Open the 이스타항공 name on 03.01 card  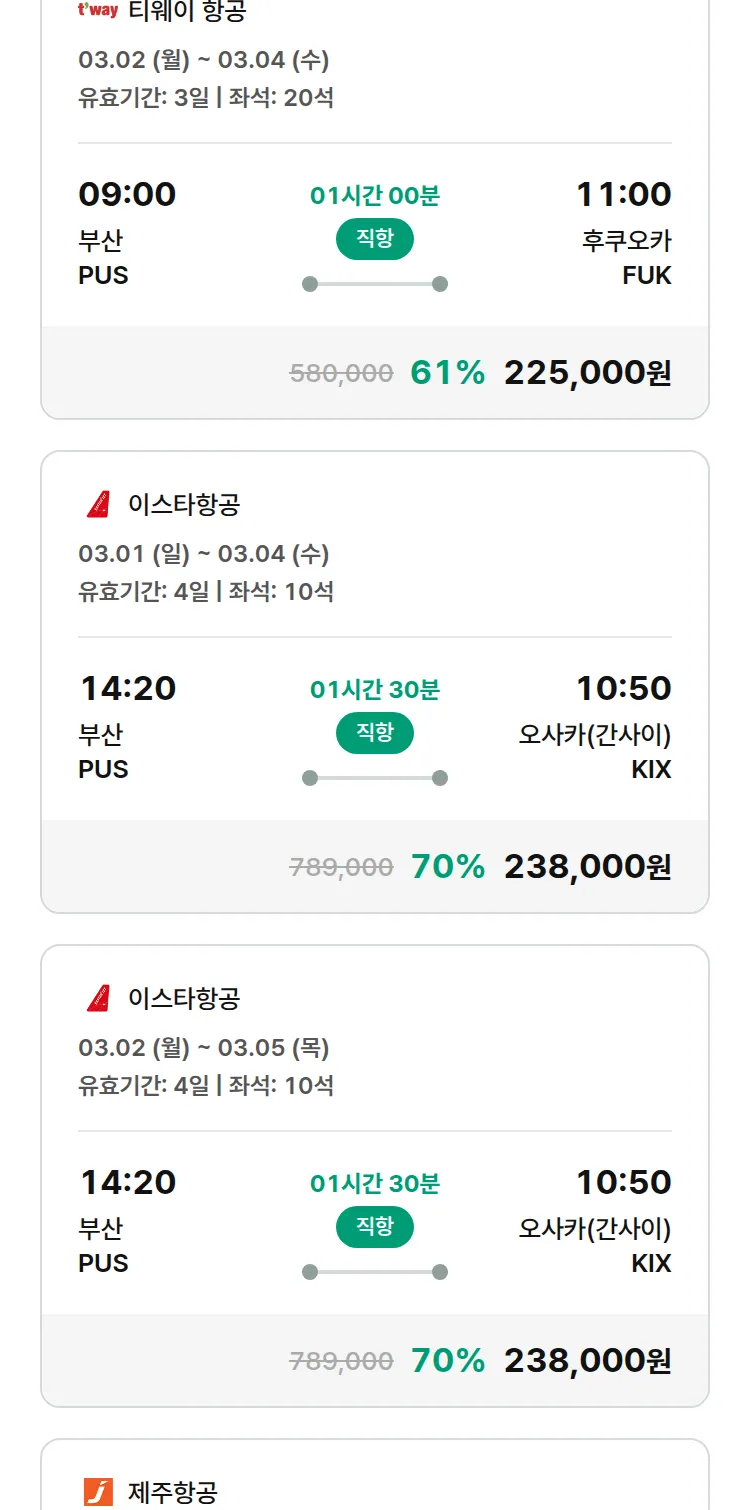(x=184, y=504)
